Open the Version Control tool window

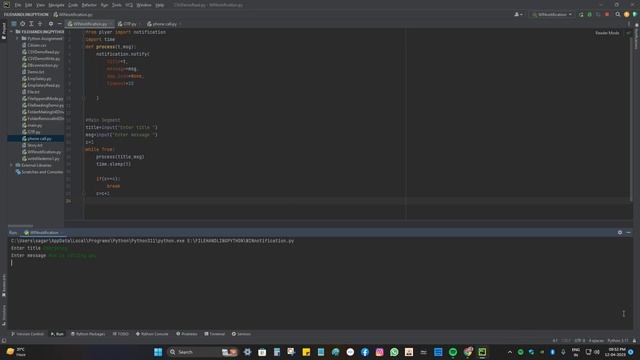[x=27, y=334]
